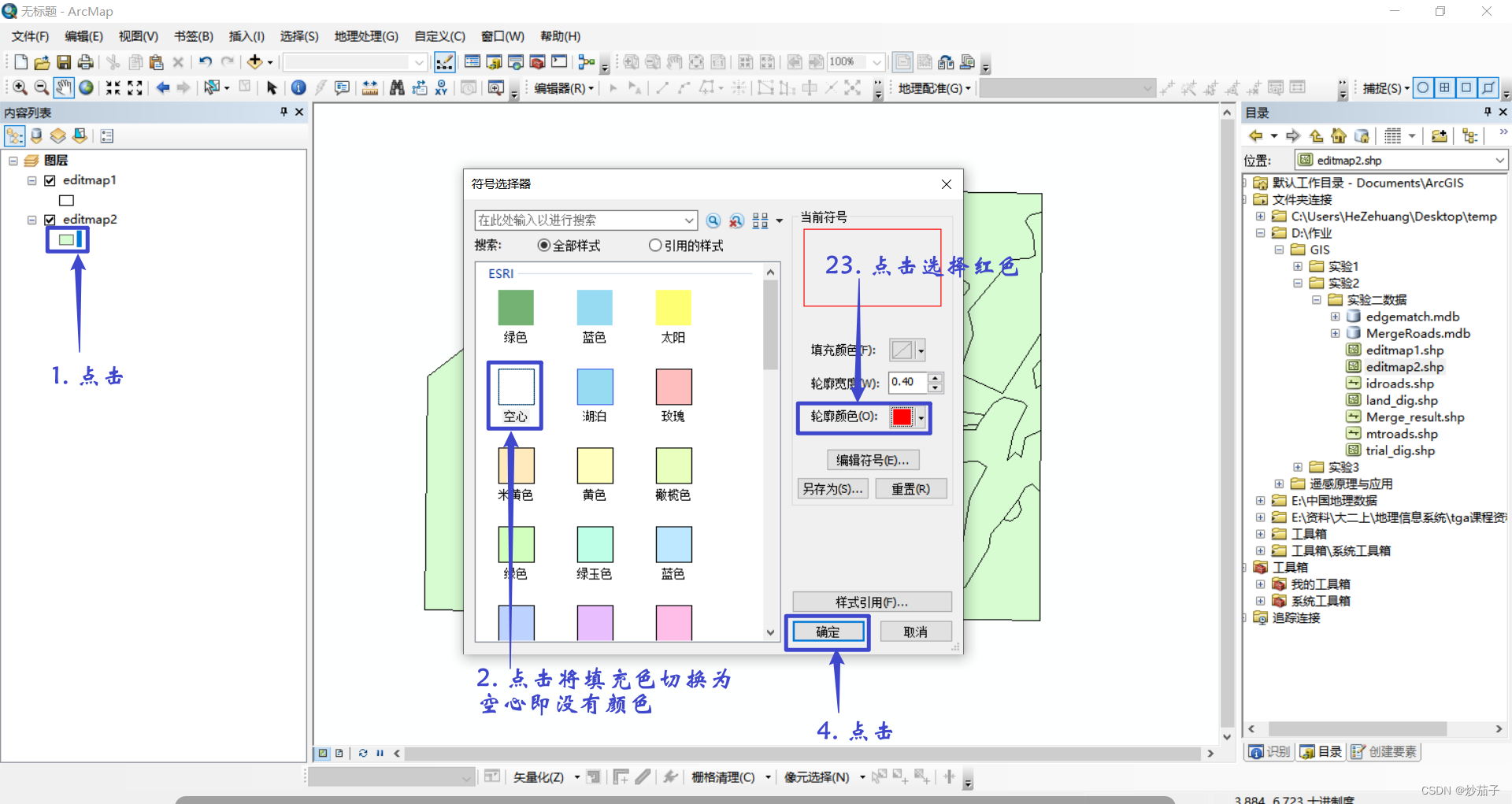This screenshot has width=1512, height=804.
Task: Click List By Visibility icon
Action: pos(58,136)
